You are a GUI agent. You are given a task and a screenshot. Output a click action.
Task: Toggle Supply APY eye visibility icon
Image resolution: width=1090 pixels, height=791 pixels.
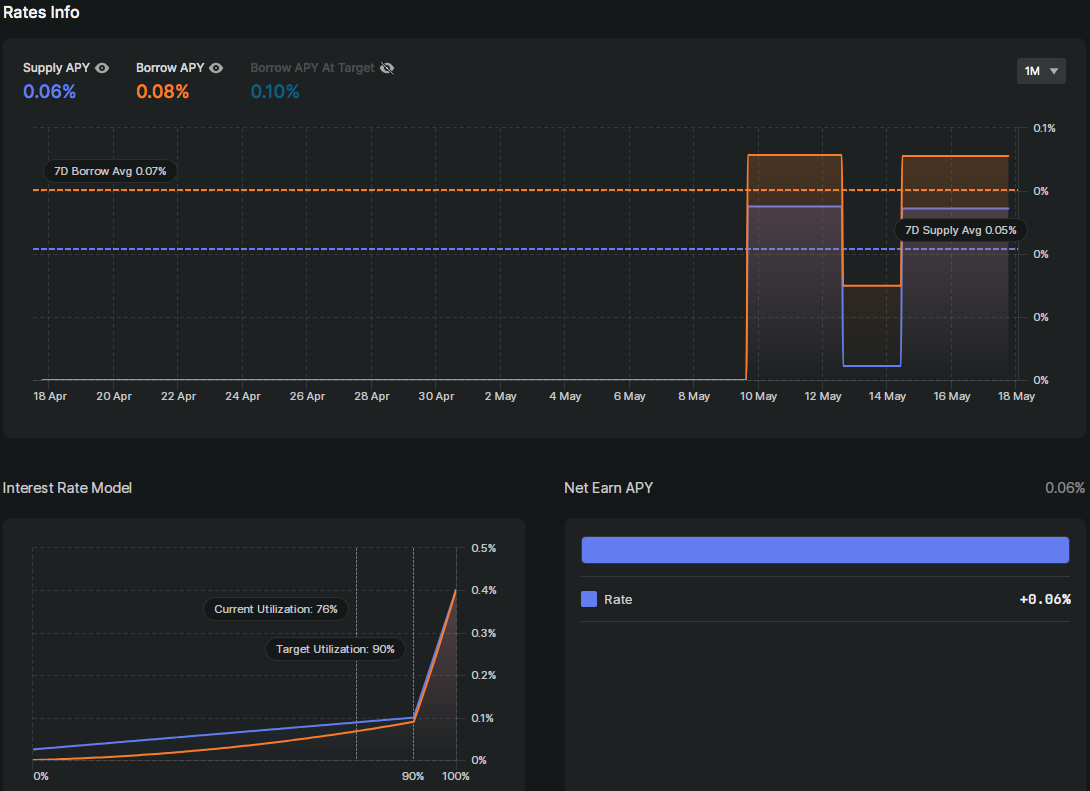[x=102, y=68]
